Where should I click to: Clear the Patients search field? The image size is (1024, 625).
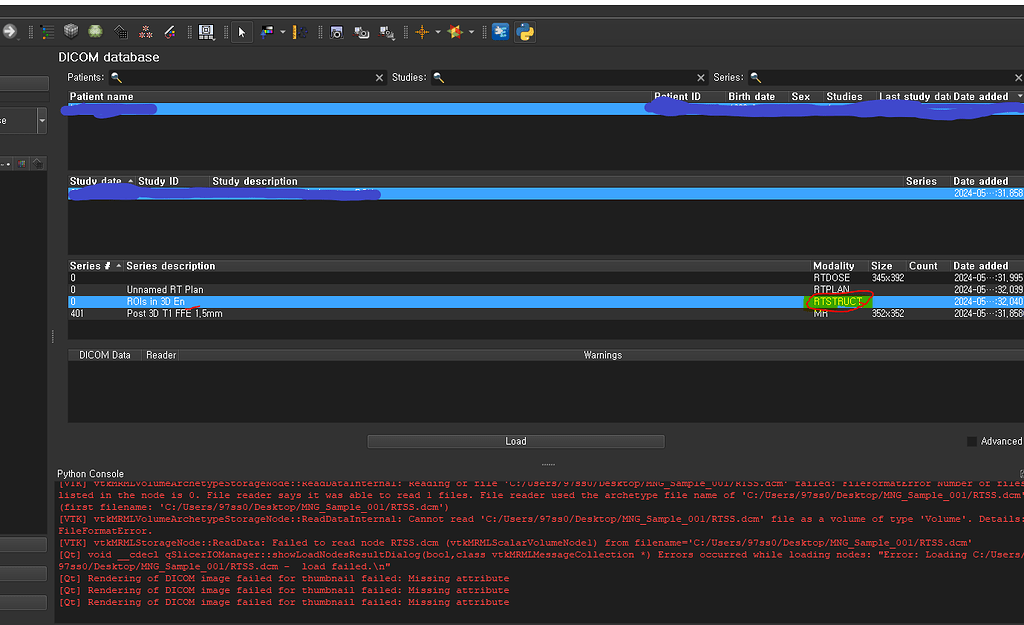(x=379, y=77)
